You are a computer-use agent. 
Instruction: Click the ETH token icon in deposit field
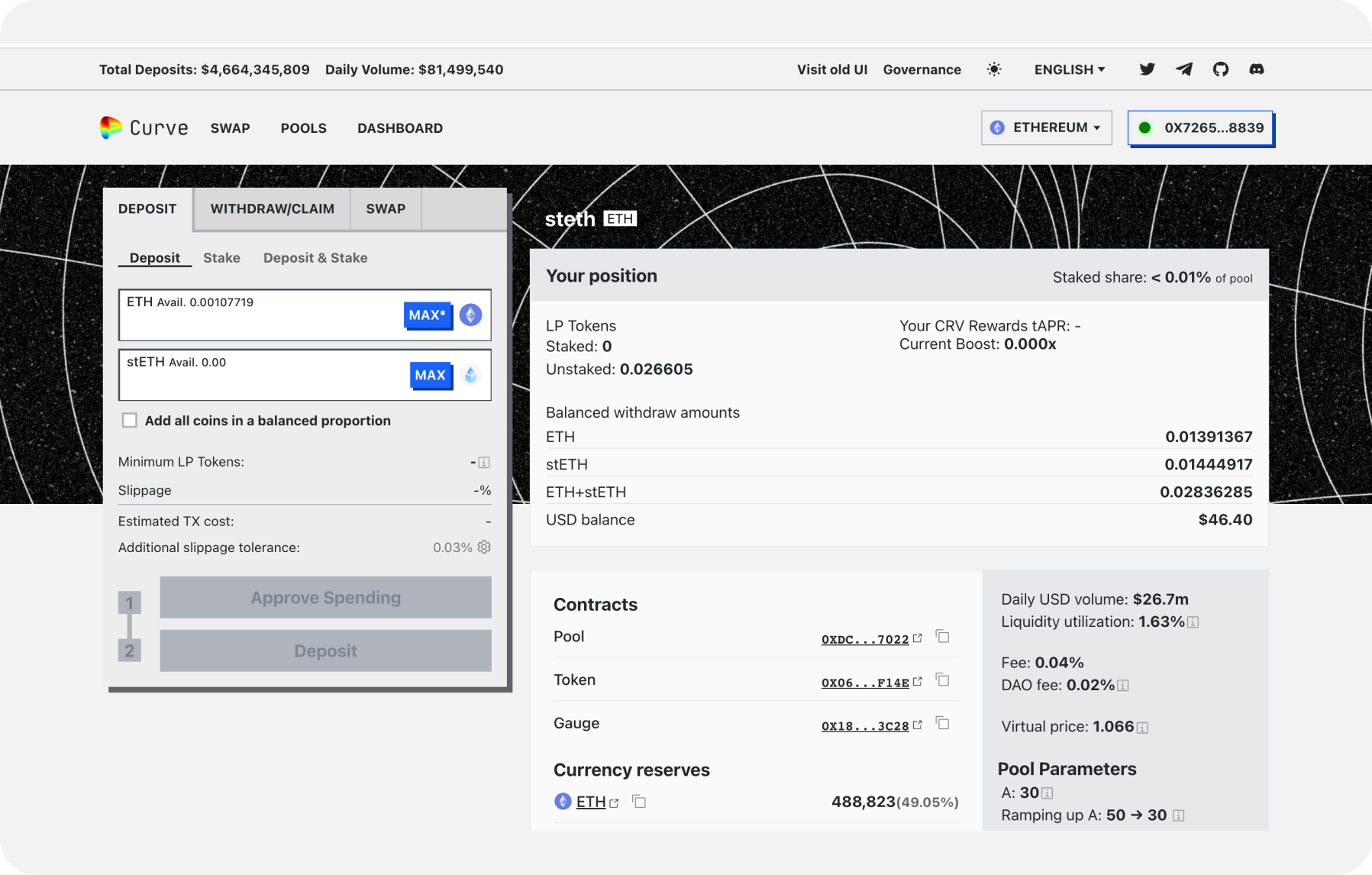tap(471, 315)
